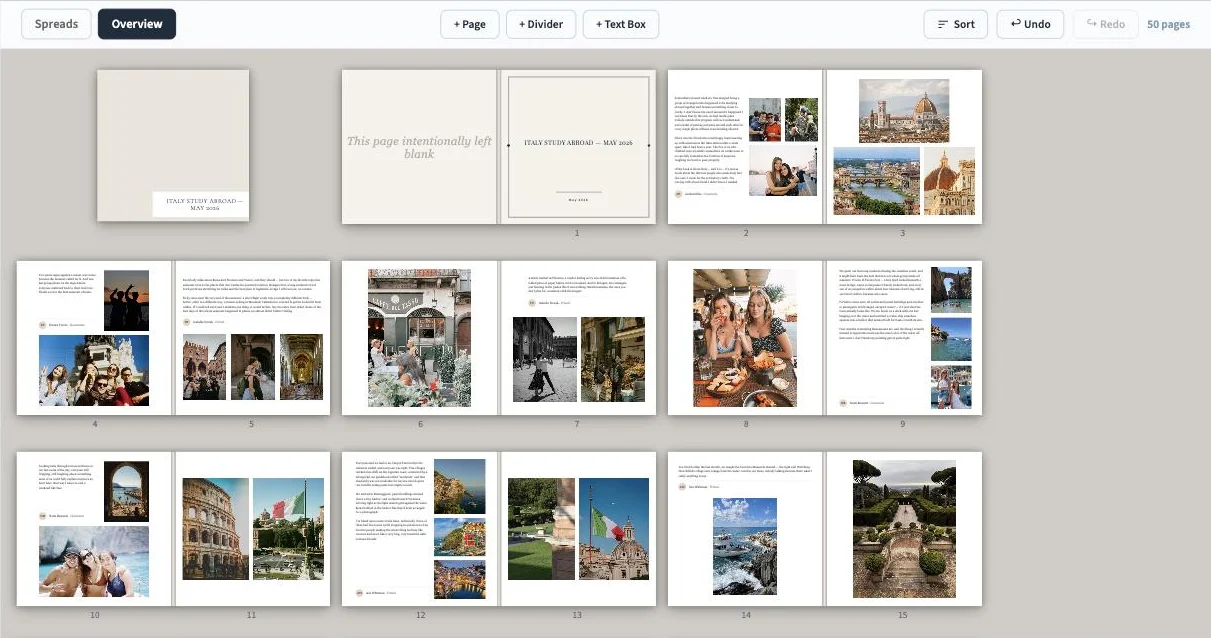This screenshot has width=1211, height=638.
Task: Select page 9 thumbnail
Action: pos(904,338)
